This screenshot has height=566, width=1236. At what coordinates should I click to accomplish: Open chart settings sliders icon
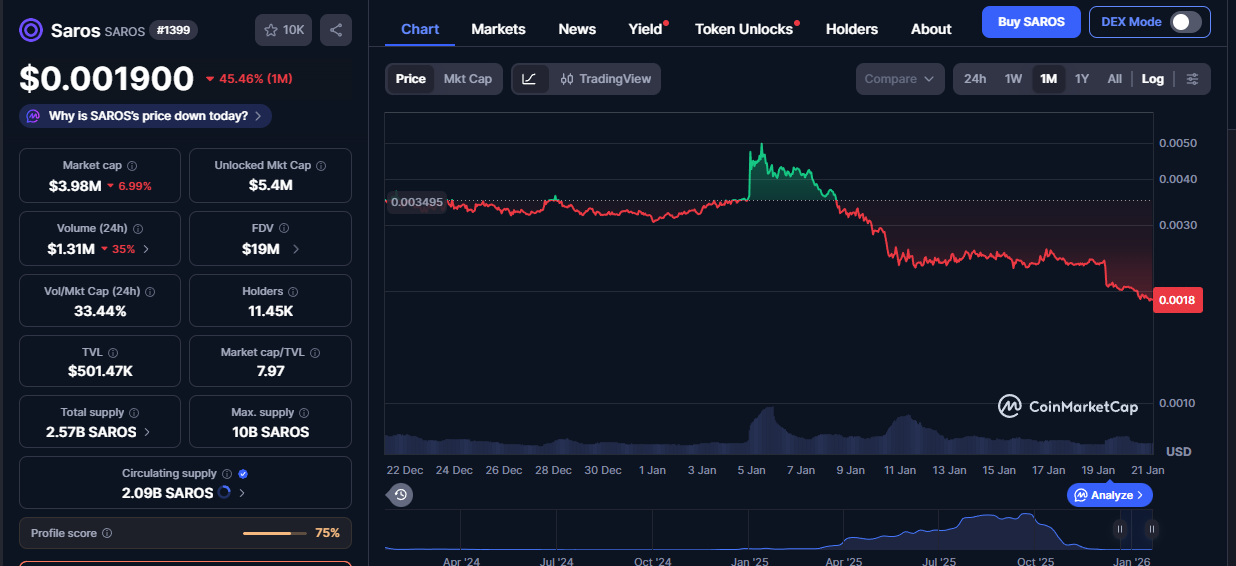1192,79
